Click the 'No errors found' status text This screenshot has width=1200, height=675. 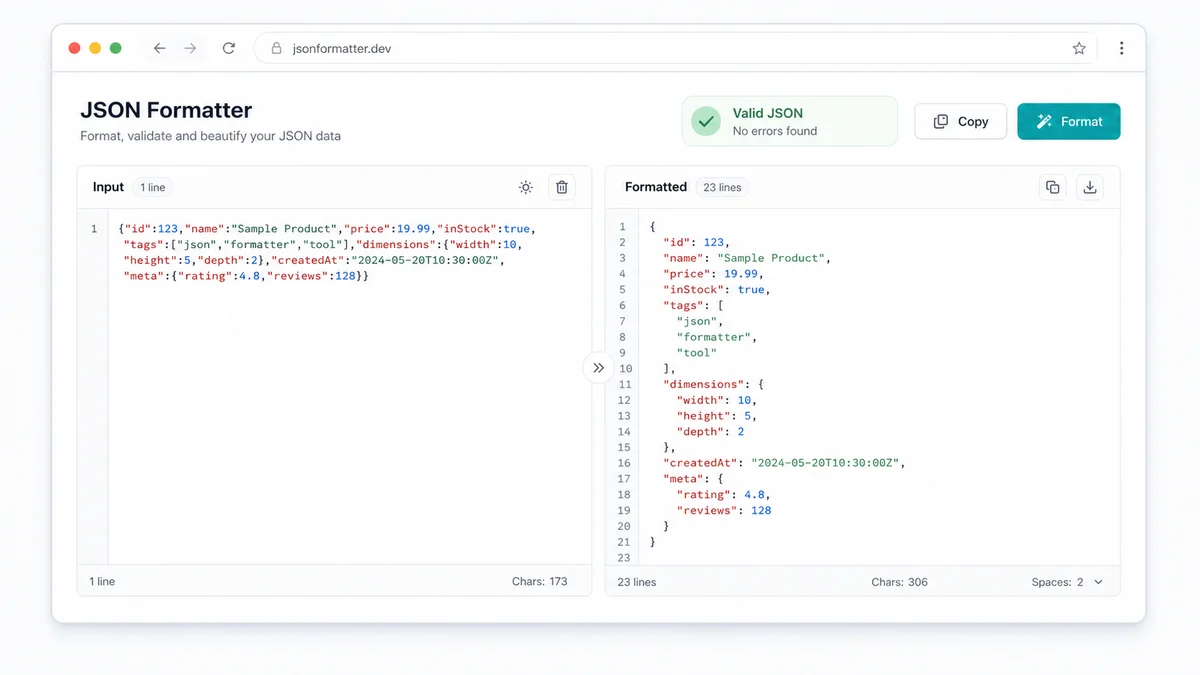[775, 131]
